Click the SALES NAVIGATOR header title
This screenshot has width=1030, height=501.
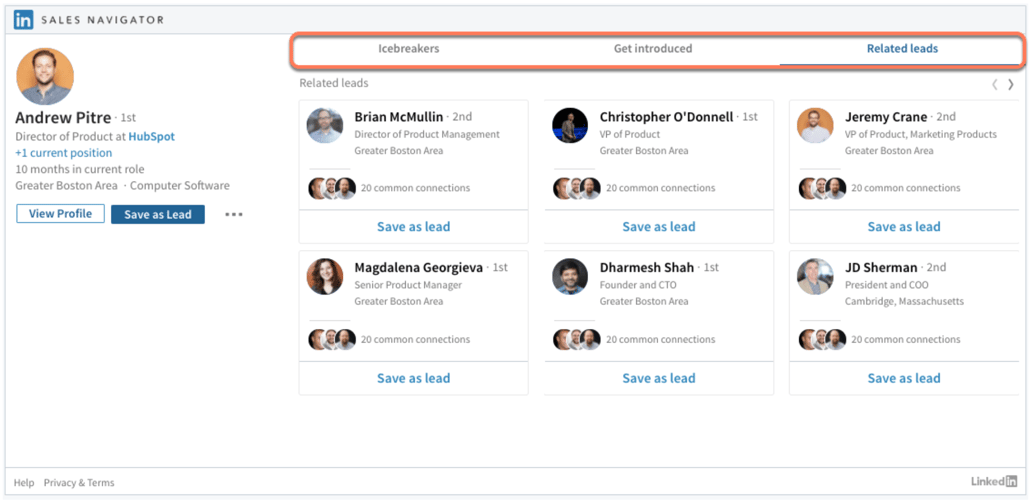(102, 20)
